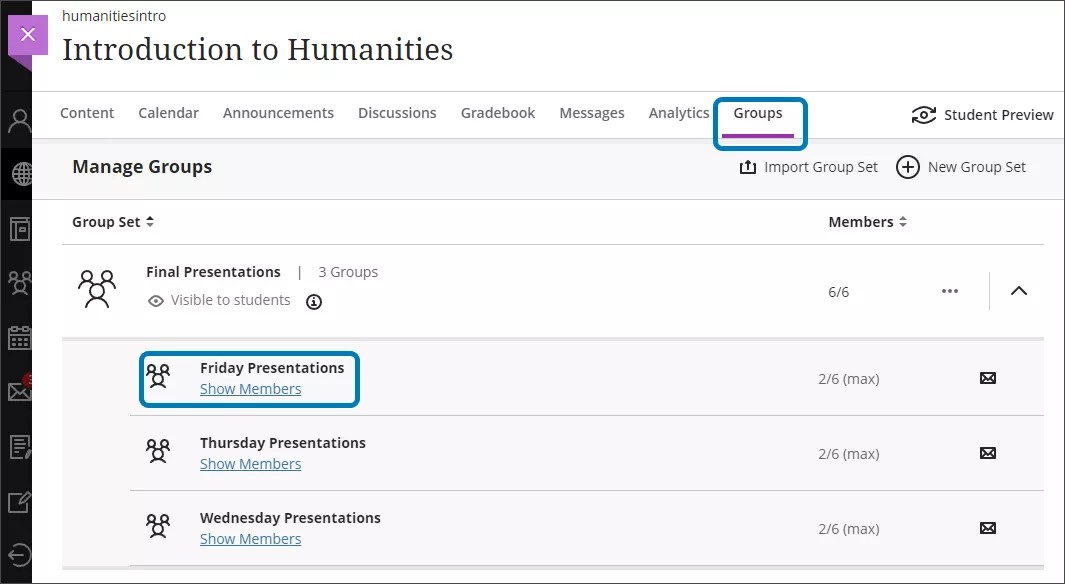Open the Gradebook tab
The width and height of the screenshot is (1065, 584).
click(x=497, y=113)
